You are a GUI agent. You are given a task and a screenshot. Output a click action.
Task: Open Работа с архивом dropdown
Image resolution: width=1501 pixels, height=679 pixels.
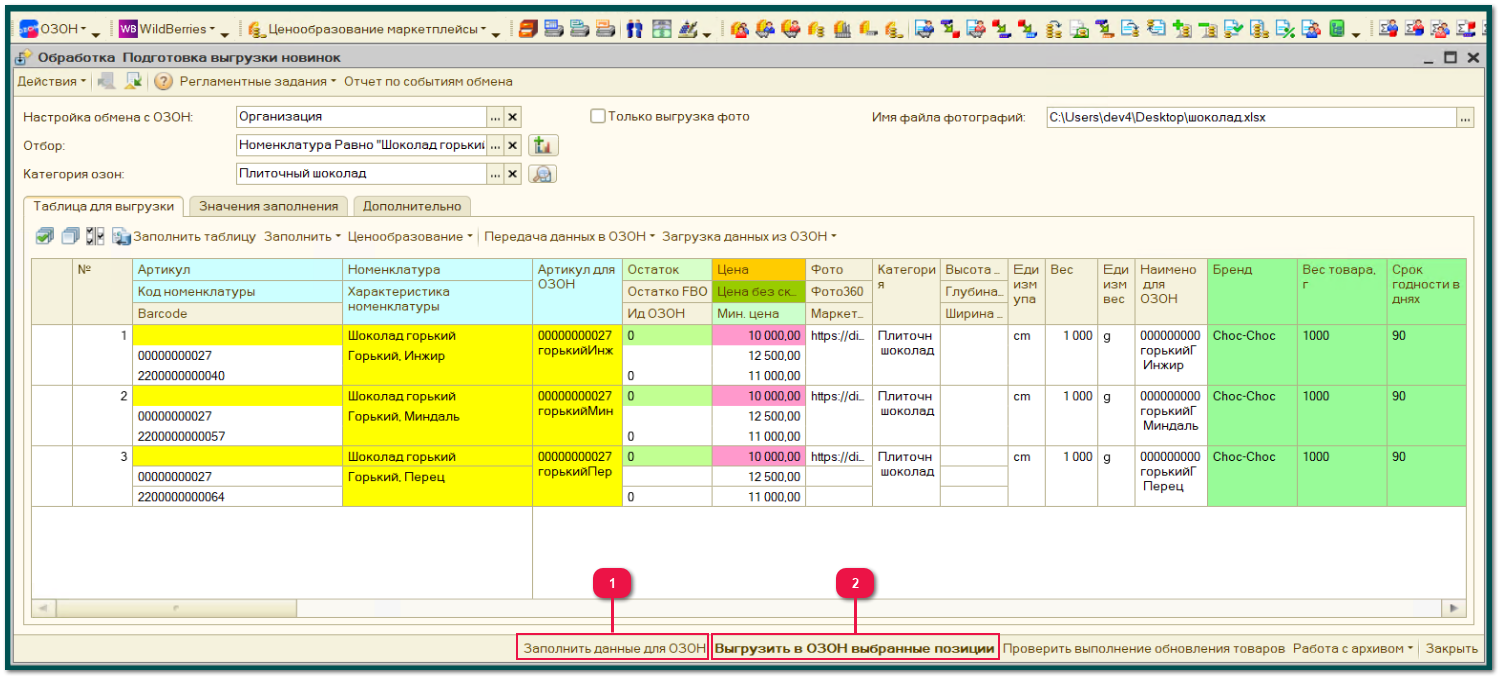coord(1354,648)
